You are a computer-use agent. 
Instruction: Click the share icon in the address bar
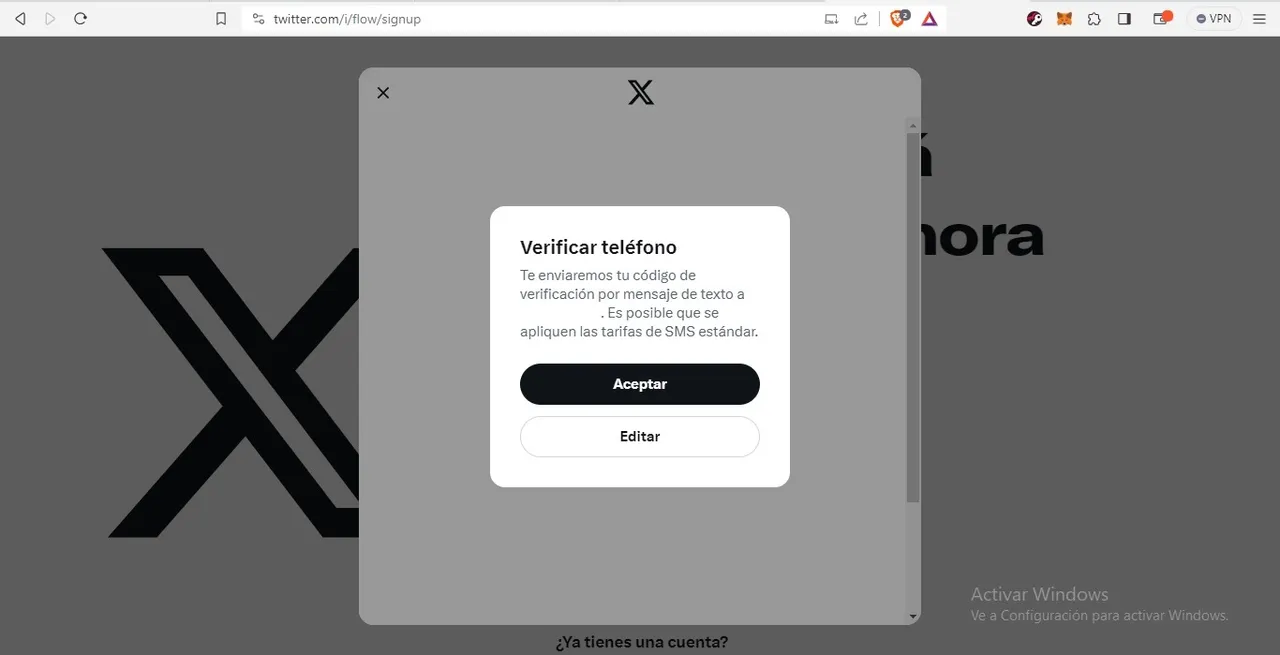861,19
